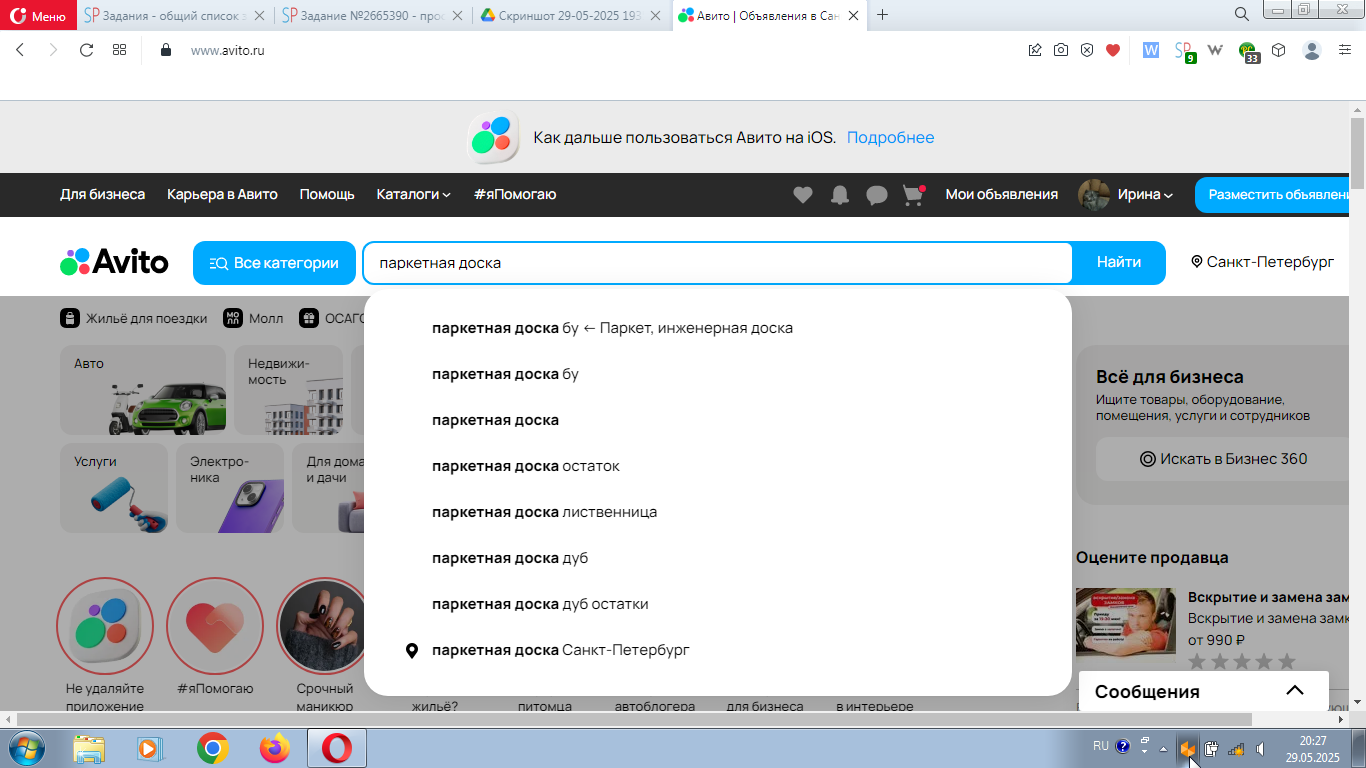Open the Авто category card
This screenshot has height=768, width=1366.
143,390
